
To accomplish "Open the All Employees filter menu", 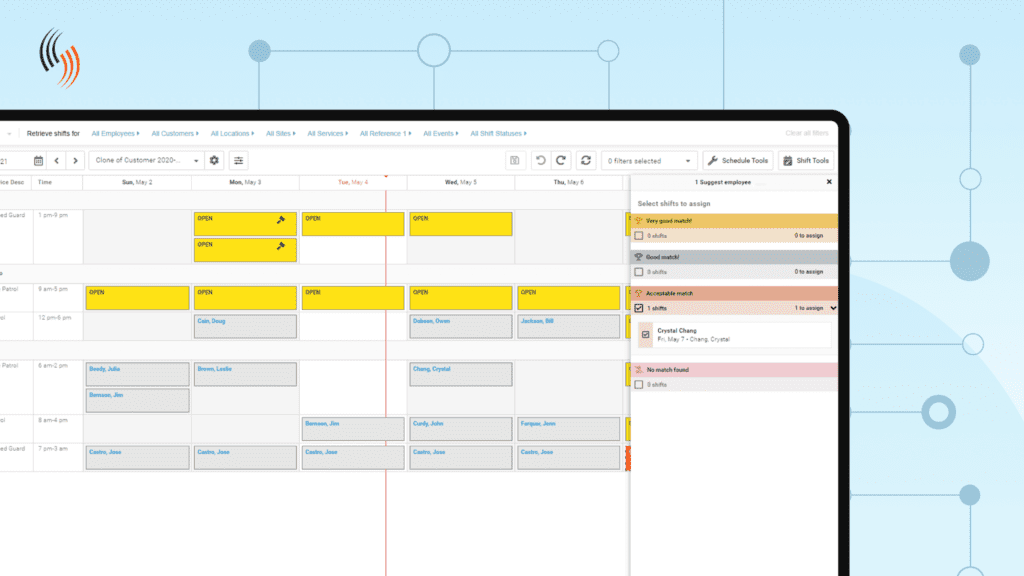I will (115, 133).
